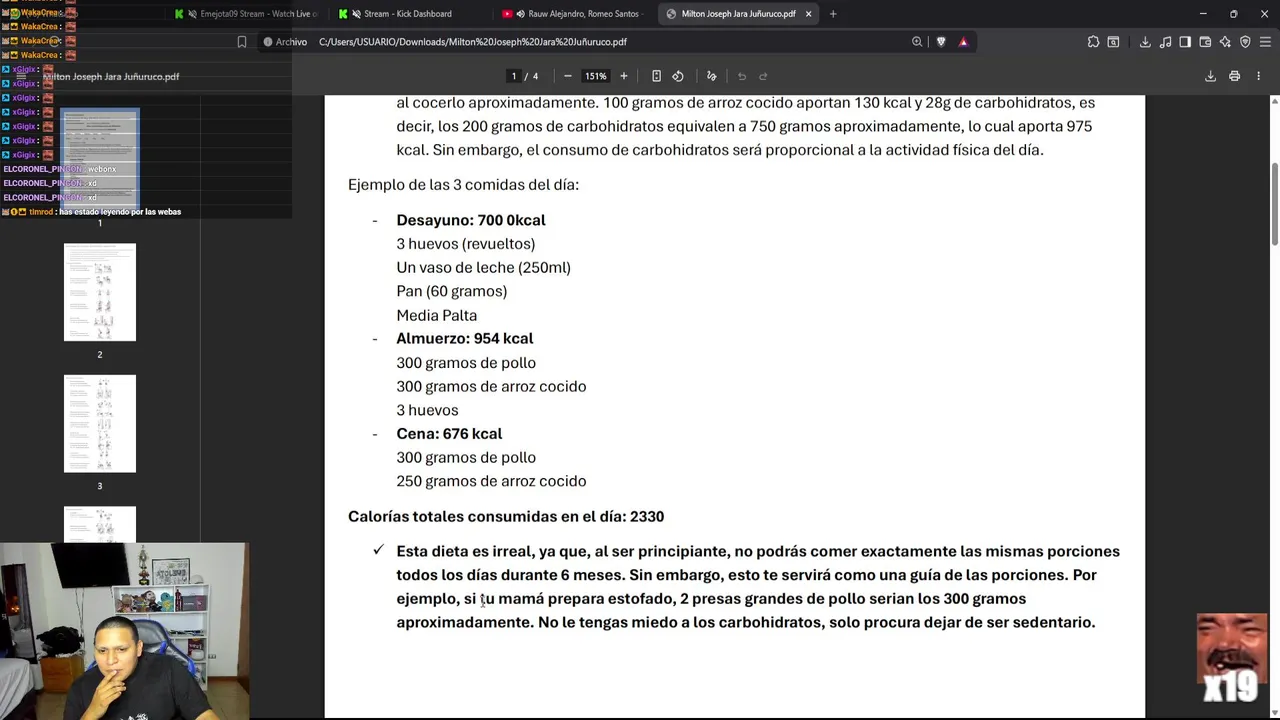Open the media control music note icon
This screenshot has width=1280, height=720.
[1165, 42]
